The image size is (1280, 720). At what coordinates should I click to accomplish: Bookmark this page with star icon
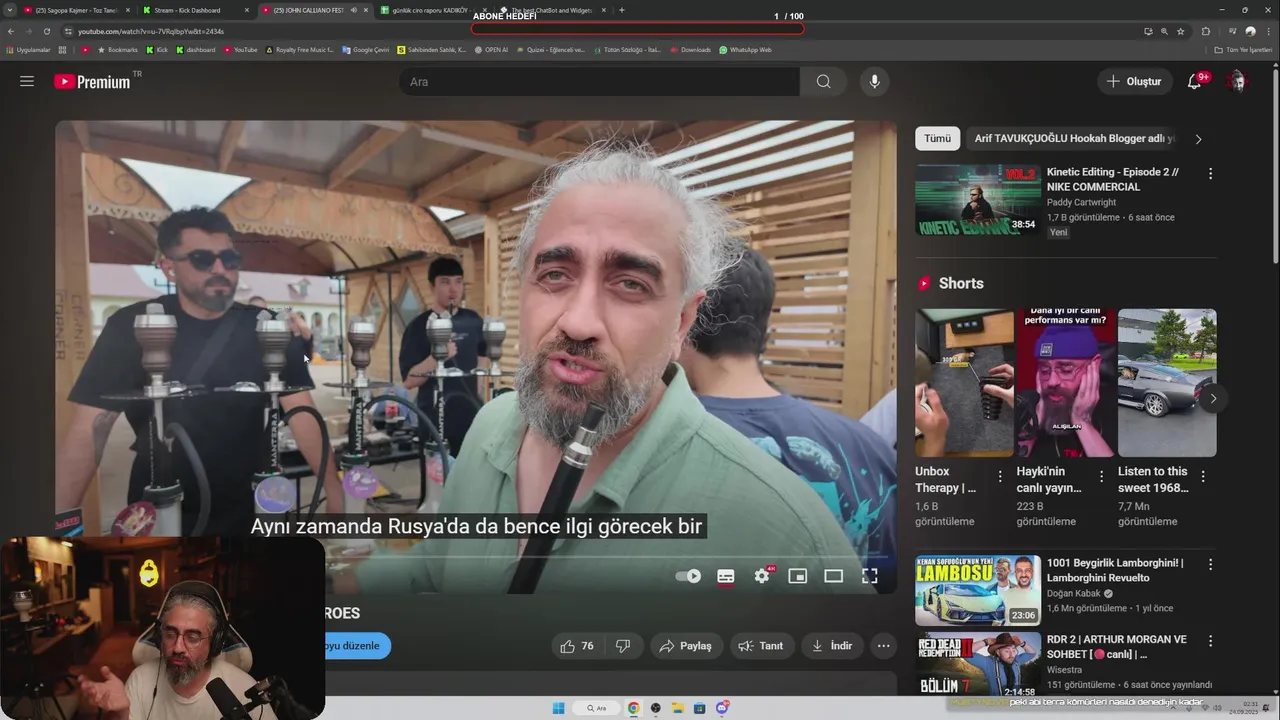point(1181,31)
